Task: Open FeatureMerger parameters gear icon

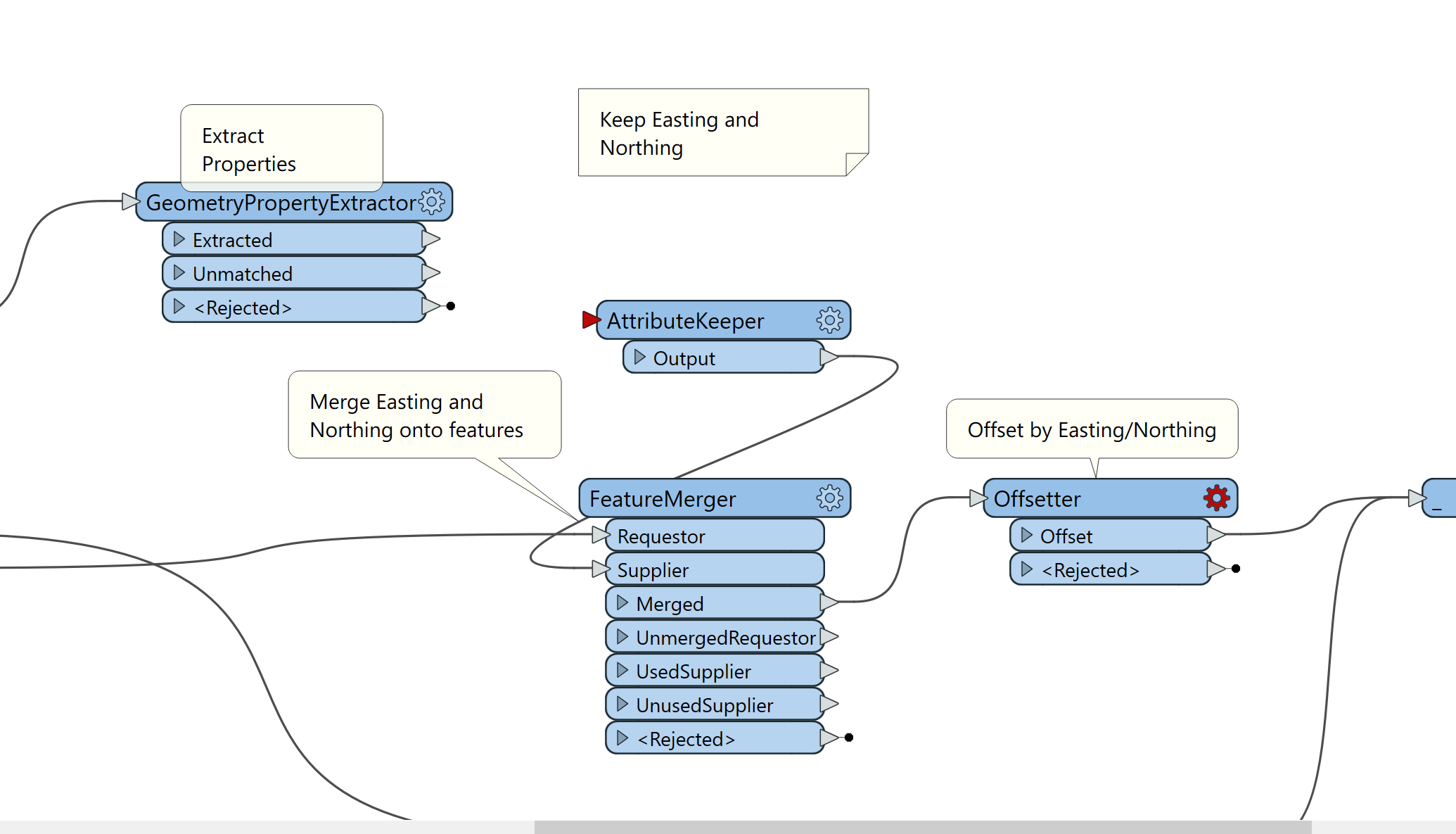Action: [x=830, y=498]
